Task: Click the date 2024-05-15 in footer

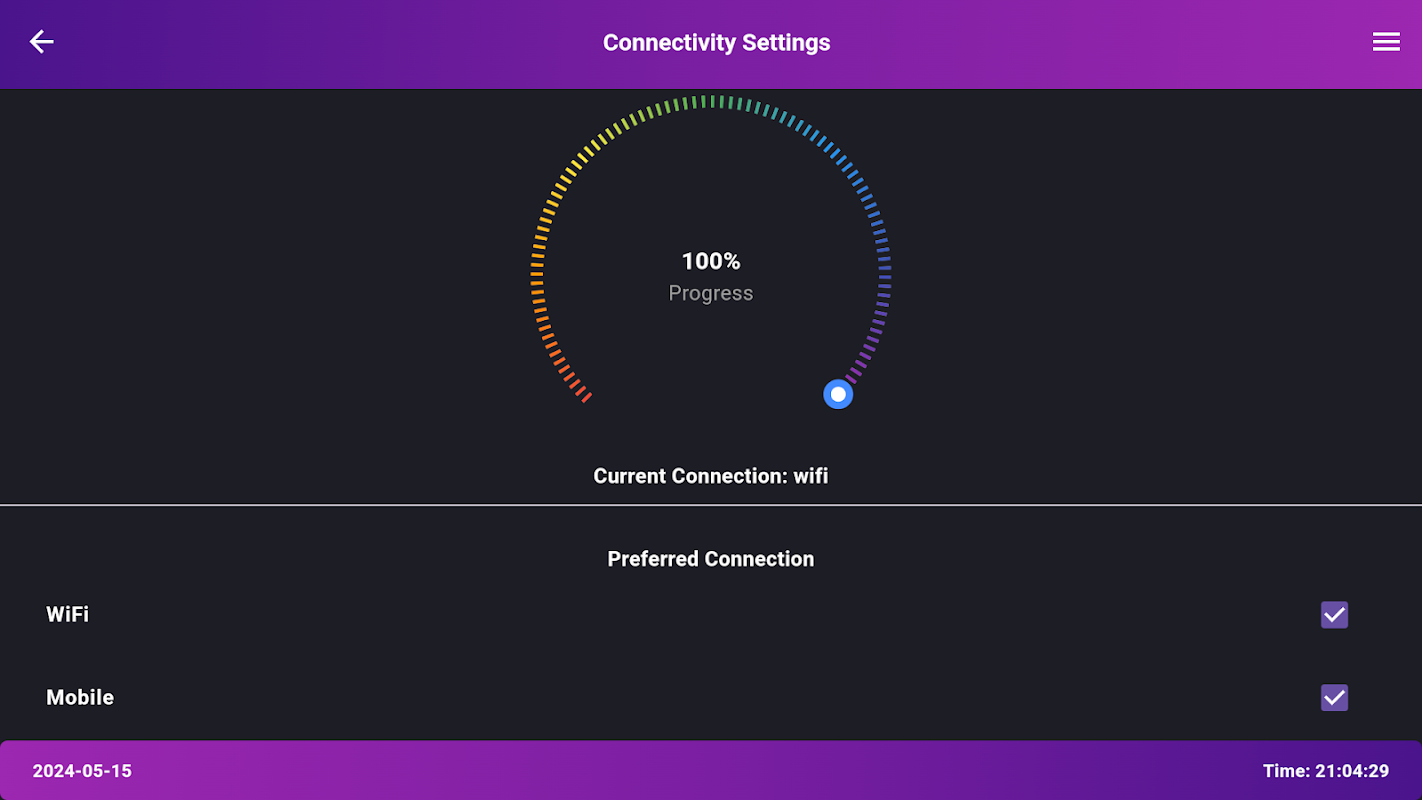Action: point(82,771)
